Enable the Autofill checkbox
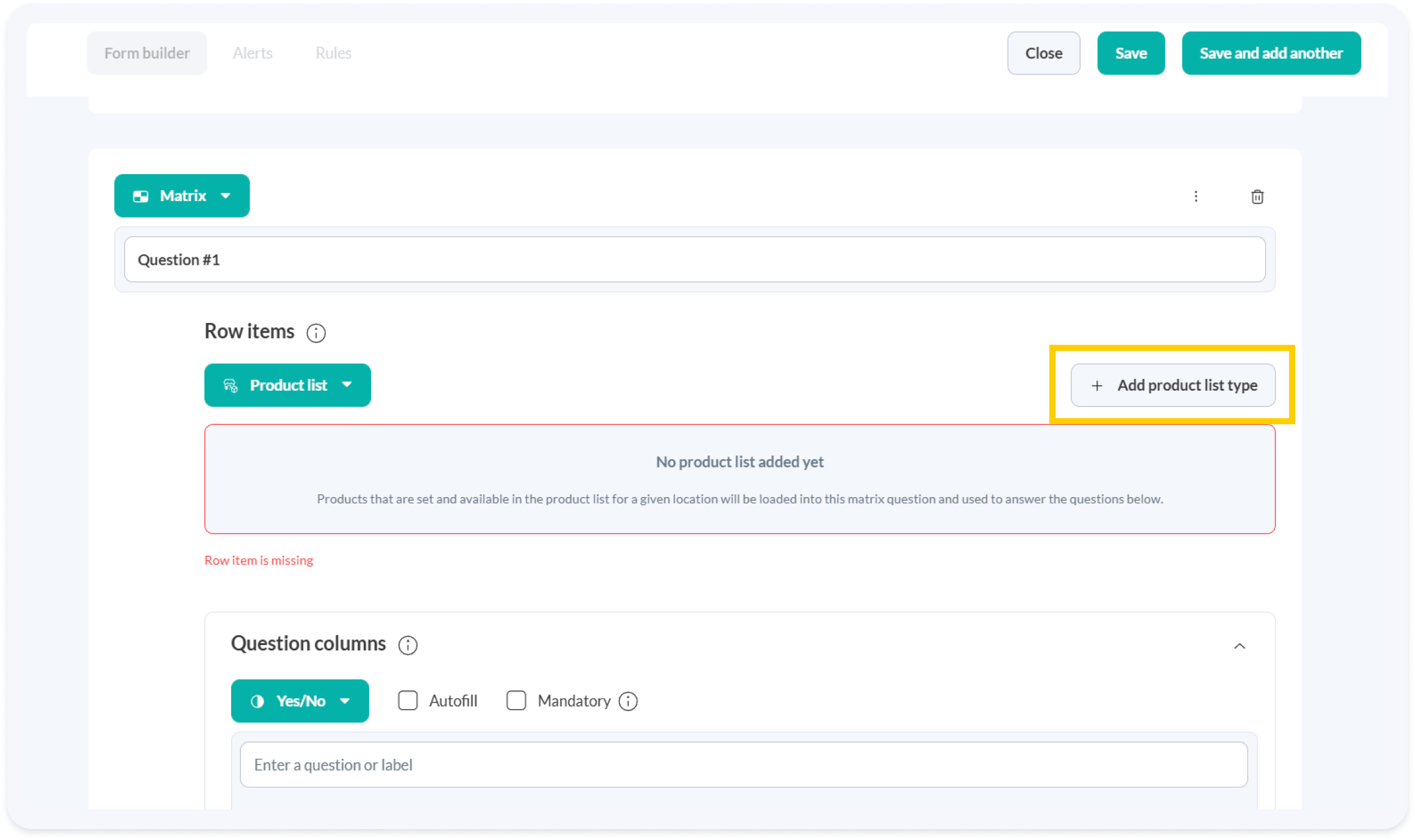 [x=408, y=701]
